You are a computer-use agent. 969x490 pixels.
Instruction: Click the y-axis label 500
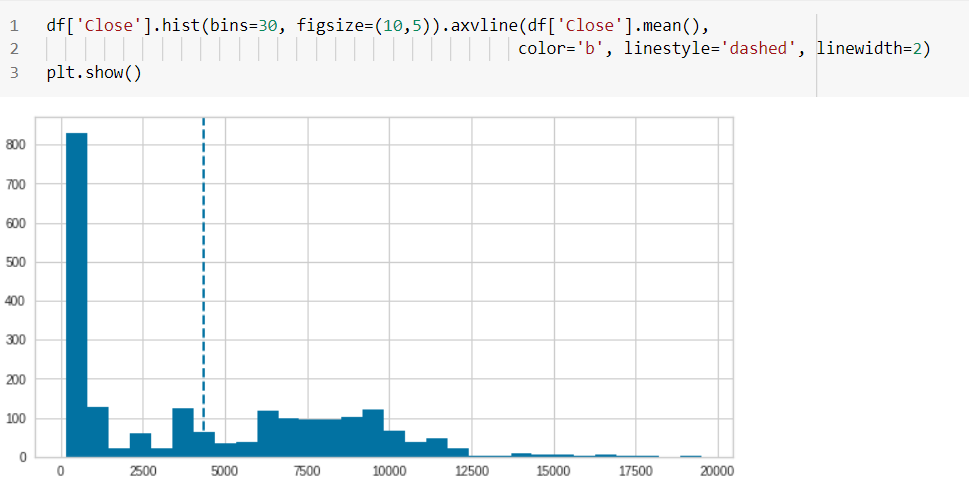(15, 262)
